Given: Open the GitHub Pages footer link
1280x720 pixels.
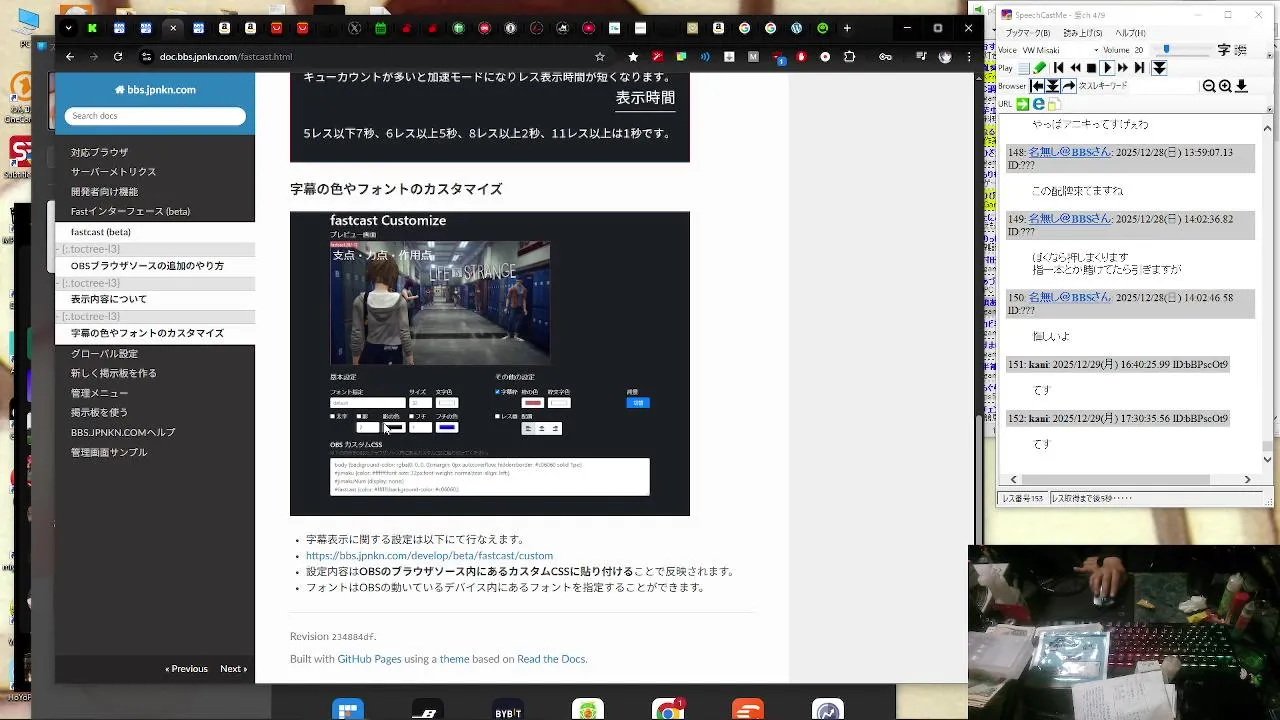Looking at the screenshot, I should 369,660.
